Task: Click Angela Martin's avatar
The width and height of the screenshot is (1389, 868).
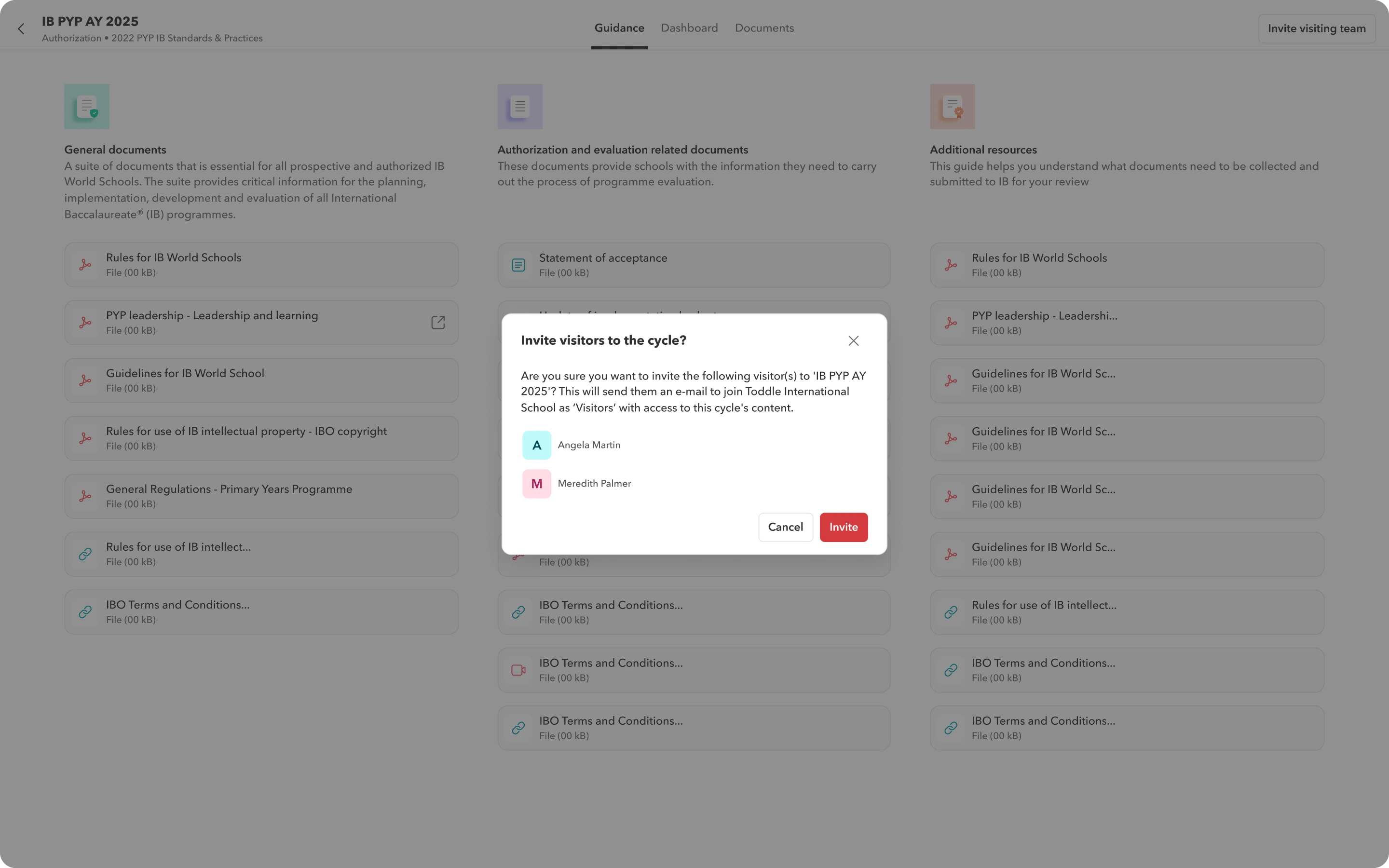Action: coord(536,444)
